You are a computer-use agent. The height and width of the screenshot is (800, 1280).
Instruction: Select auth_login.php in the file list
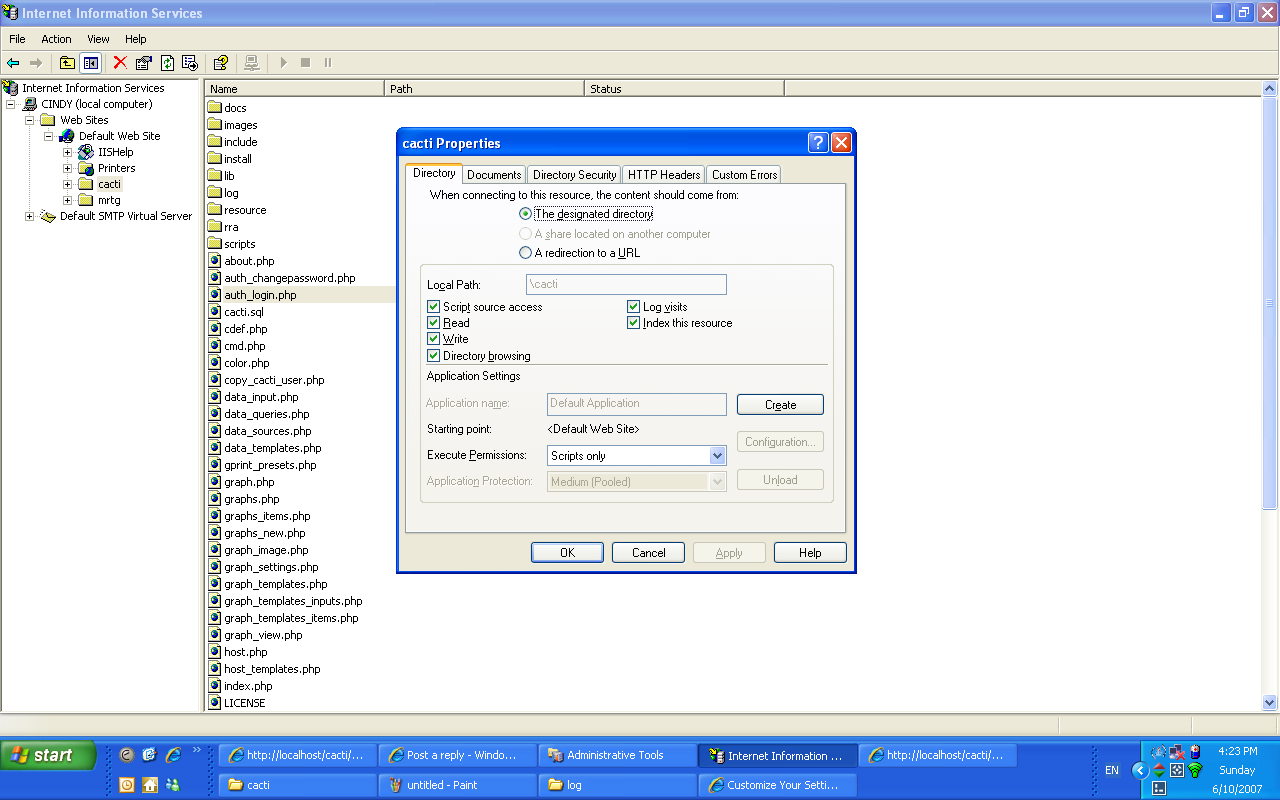pyautogui.click(x=260, y=295)
